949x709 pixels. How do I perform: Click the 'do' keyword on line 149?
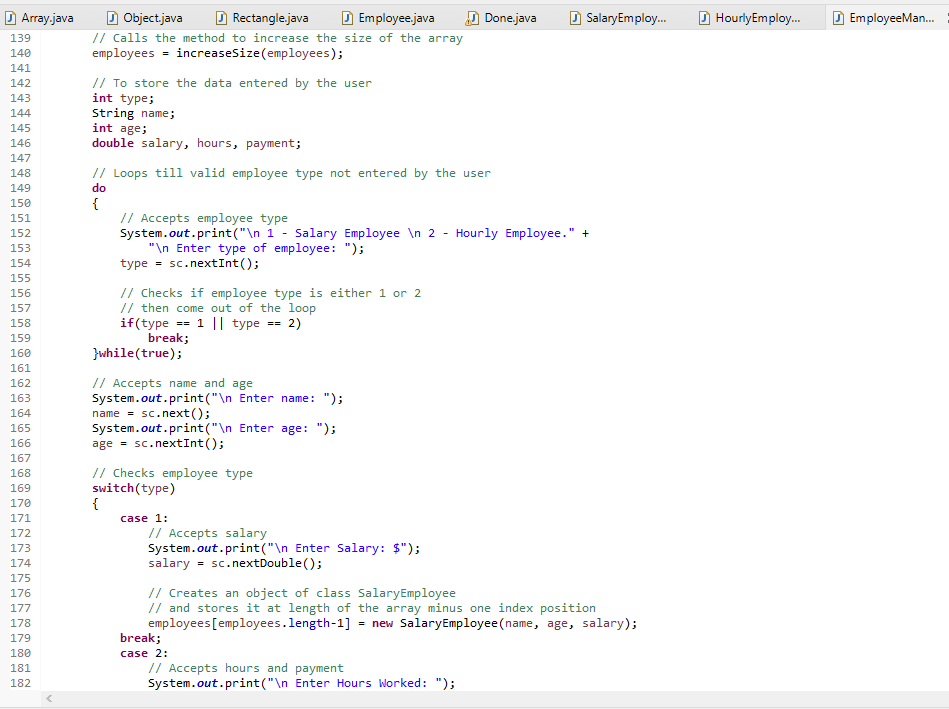(x=99, y=188)
